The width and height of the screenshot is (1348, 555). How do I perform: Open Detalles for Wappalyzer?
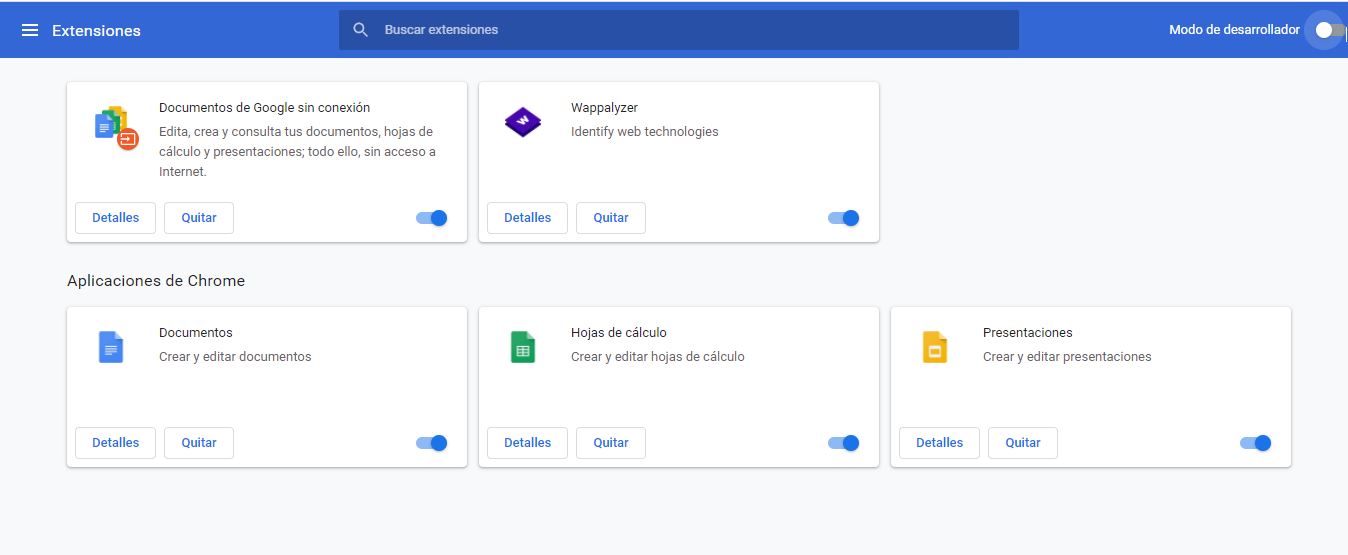pos(528,218)
